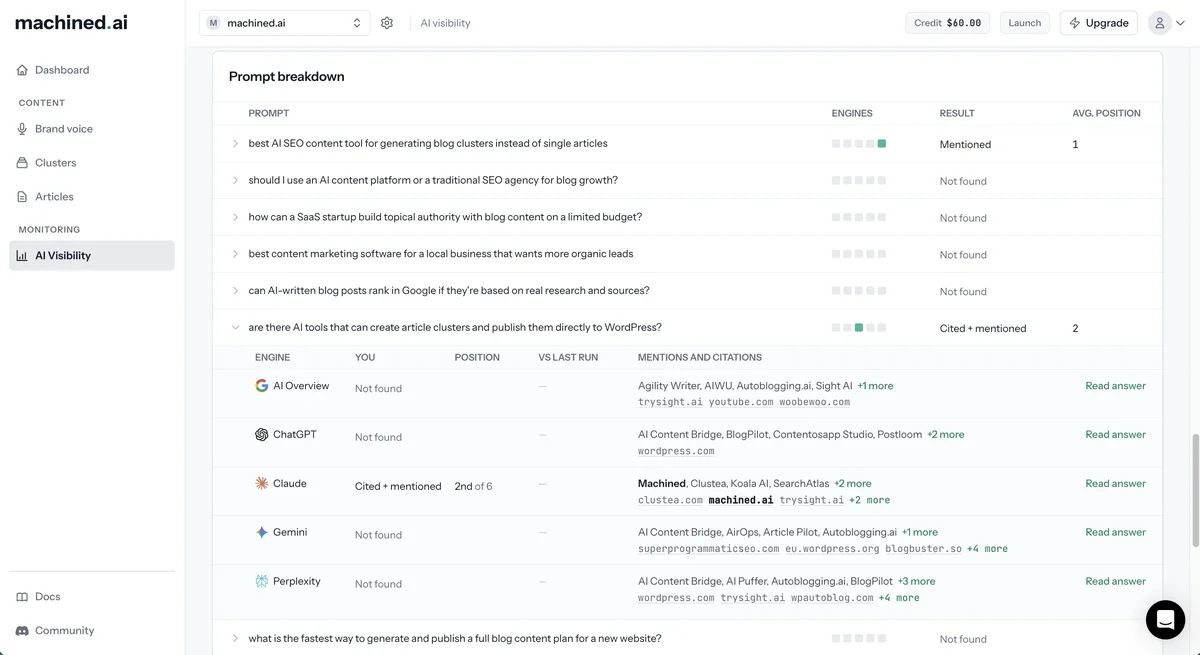
Task: Show +4 more citations in Gemini row
Action: [x=987, y=549]
